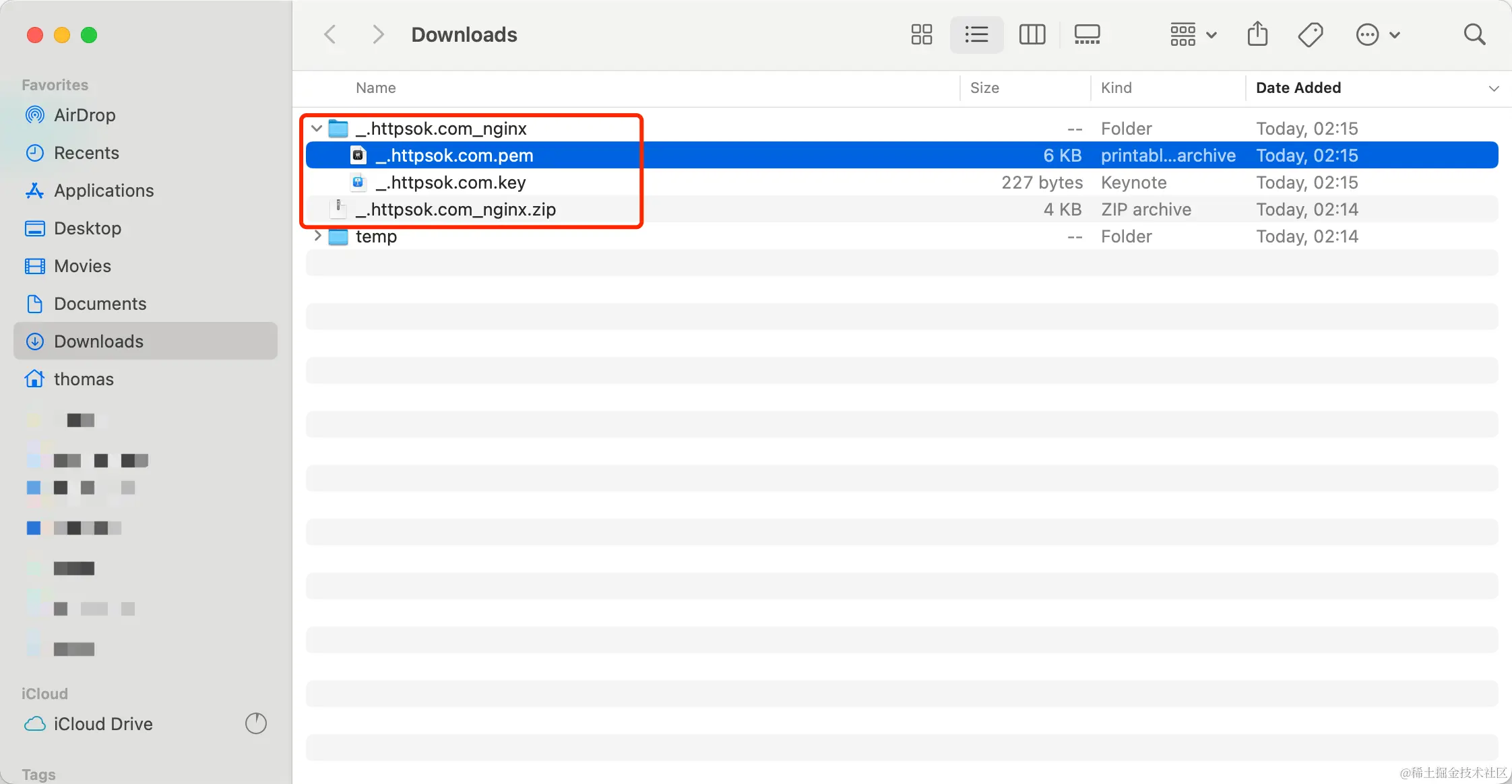Switch to icon grid view

point(921,34)
